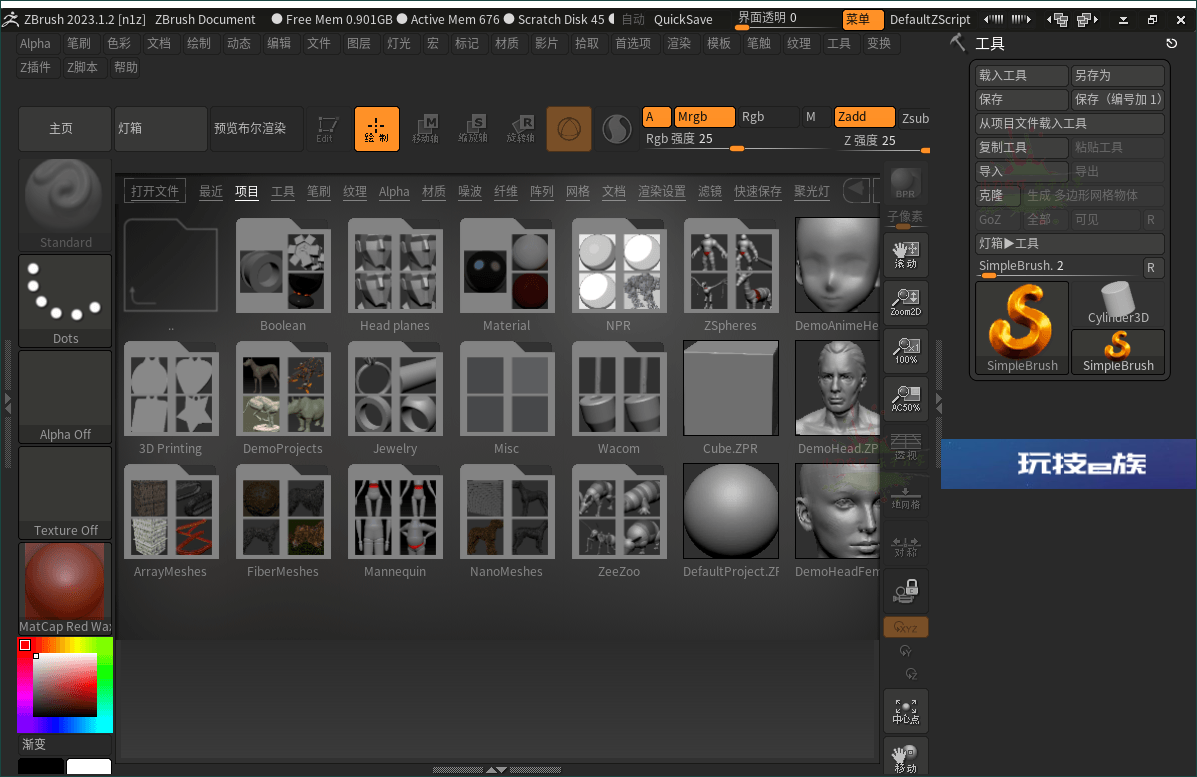Open the Texture Off picker

point(65,493)
